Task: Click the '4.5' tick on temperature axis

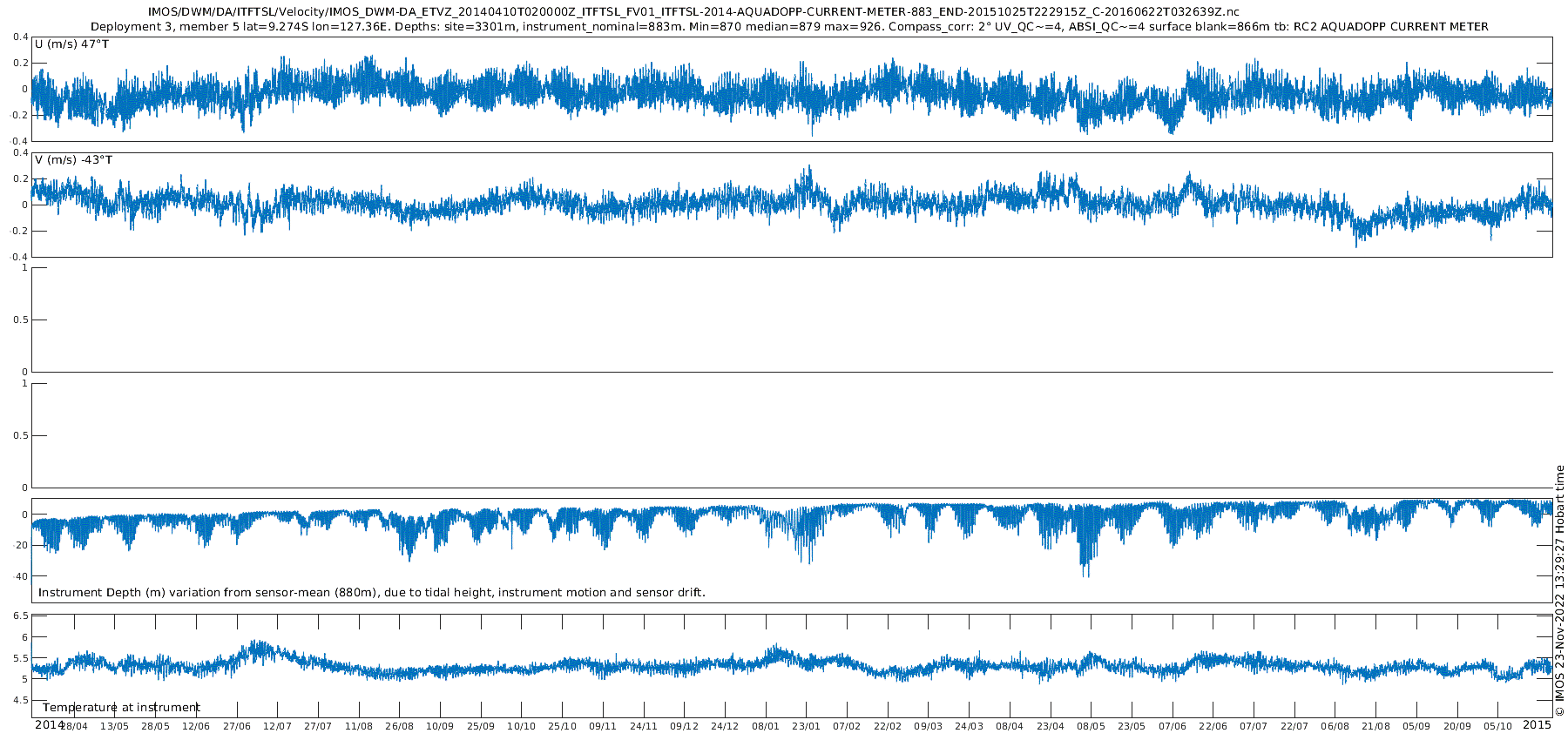Action: (21, 701)
